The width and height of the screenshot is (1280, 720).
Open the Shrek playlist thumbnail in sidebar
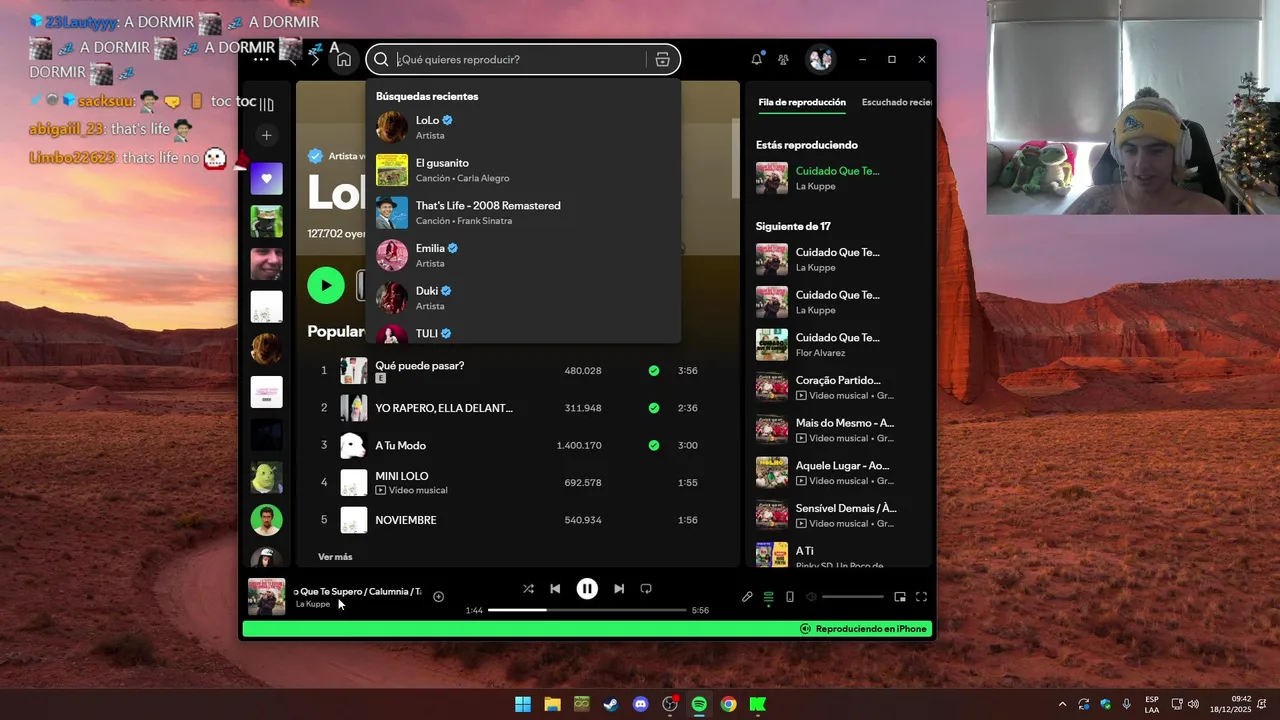point(266,478)
